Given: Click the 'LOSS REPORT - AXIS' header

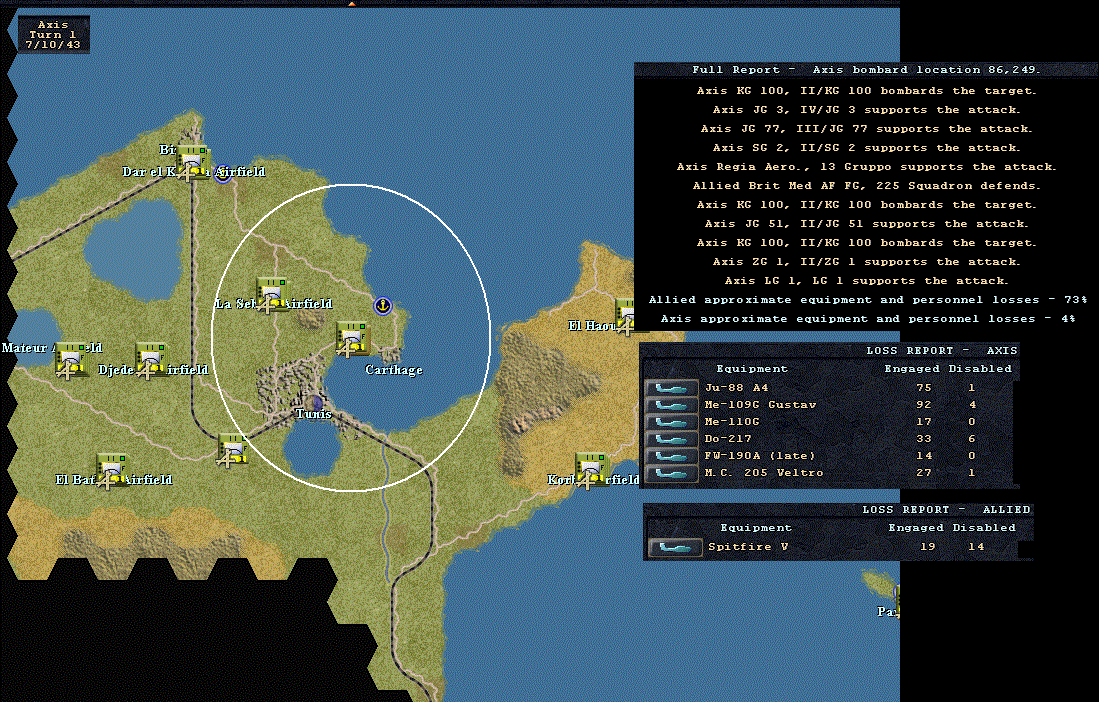Looking at the screenshot, I should [941, 350].
